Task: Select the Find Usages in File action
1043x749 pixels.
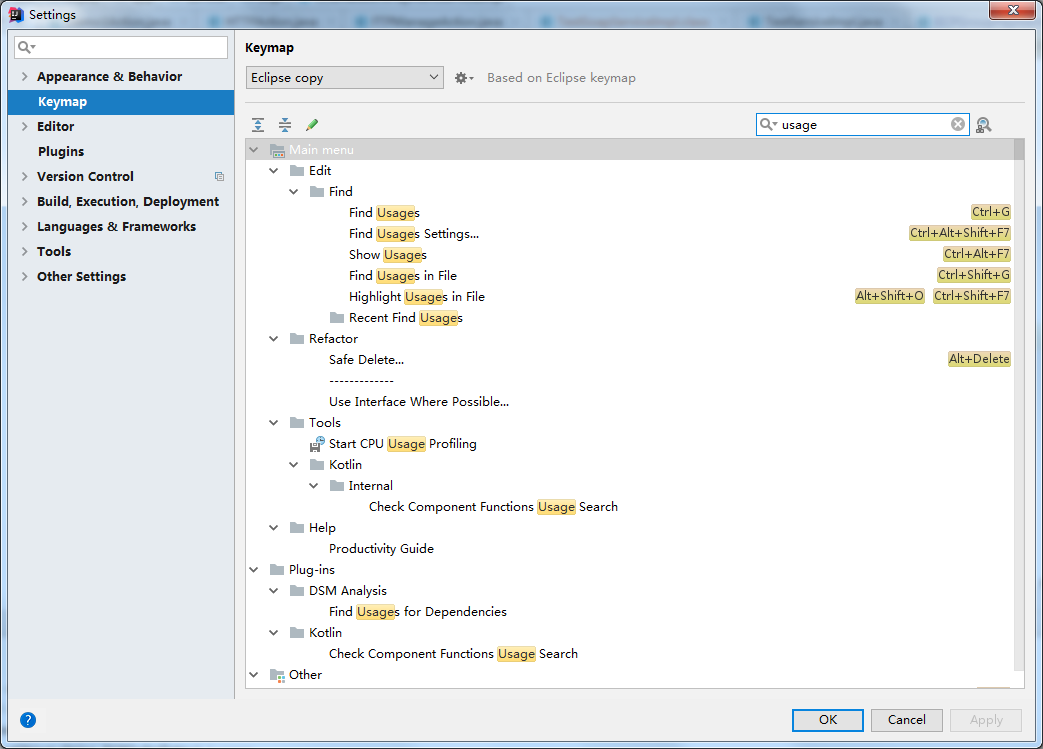Action: (403, 276)
